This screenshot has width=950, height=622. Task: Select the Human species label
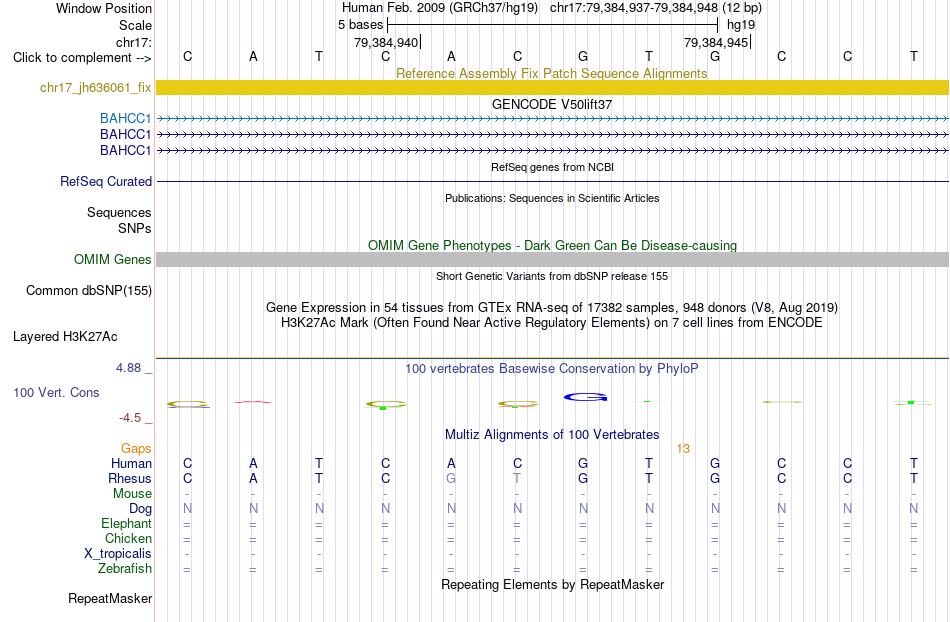point(131,463)
